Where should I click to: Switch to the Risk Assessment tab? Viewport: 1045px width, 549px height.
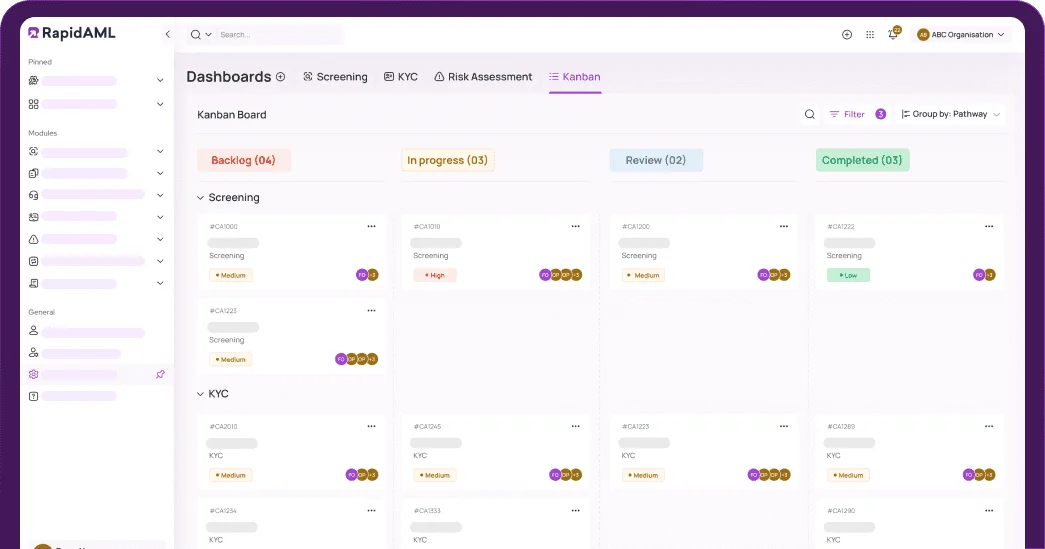483,77
